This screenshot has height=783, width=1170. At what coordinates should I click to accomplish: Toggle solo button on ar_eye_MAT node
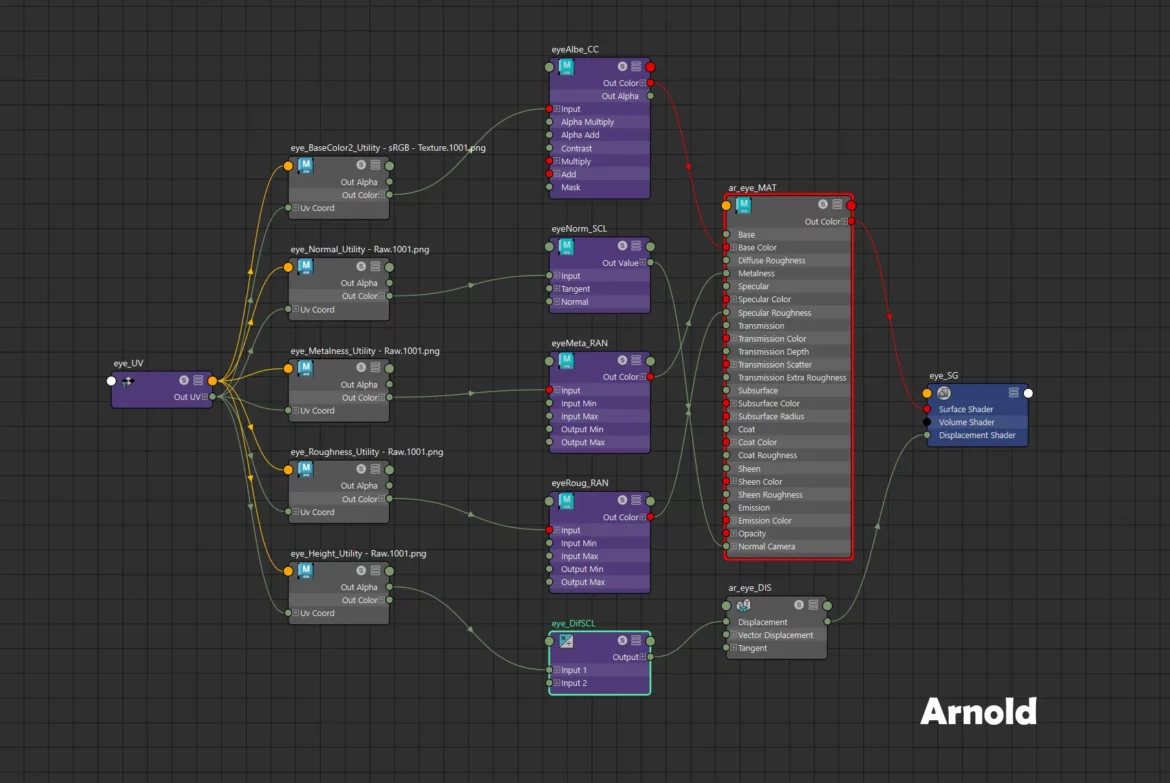pyautogui.click(x=823, y=205)
